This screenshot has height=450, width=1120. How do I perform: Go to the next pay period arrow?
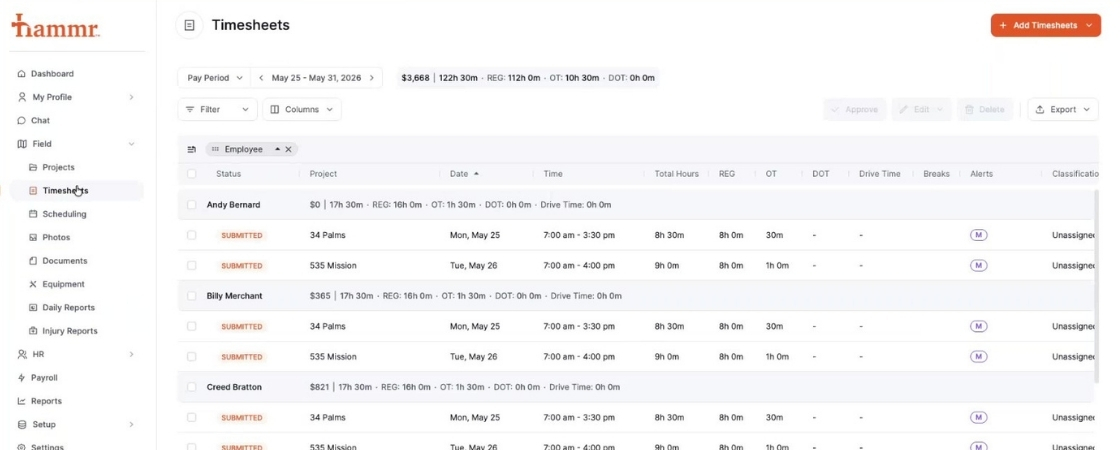371,78
